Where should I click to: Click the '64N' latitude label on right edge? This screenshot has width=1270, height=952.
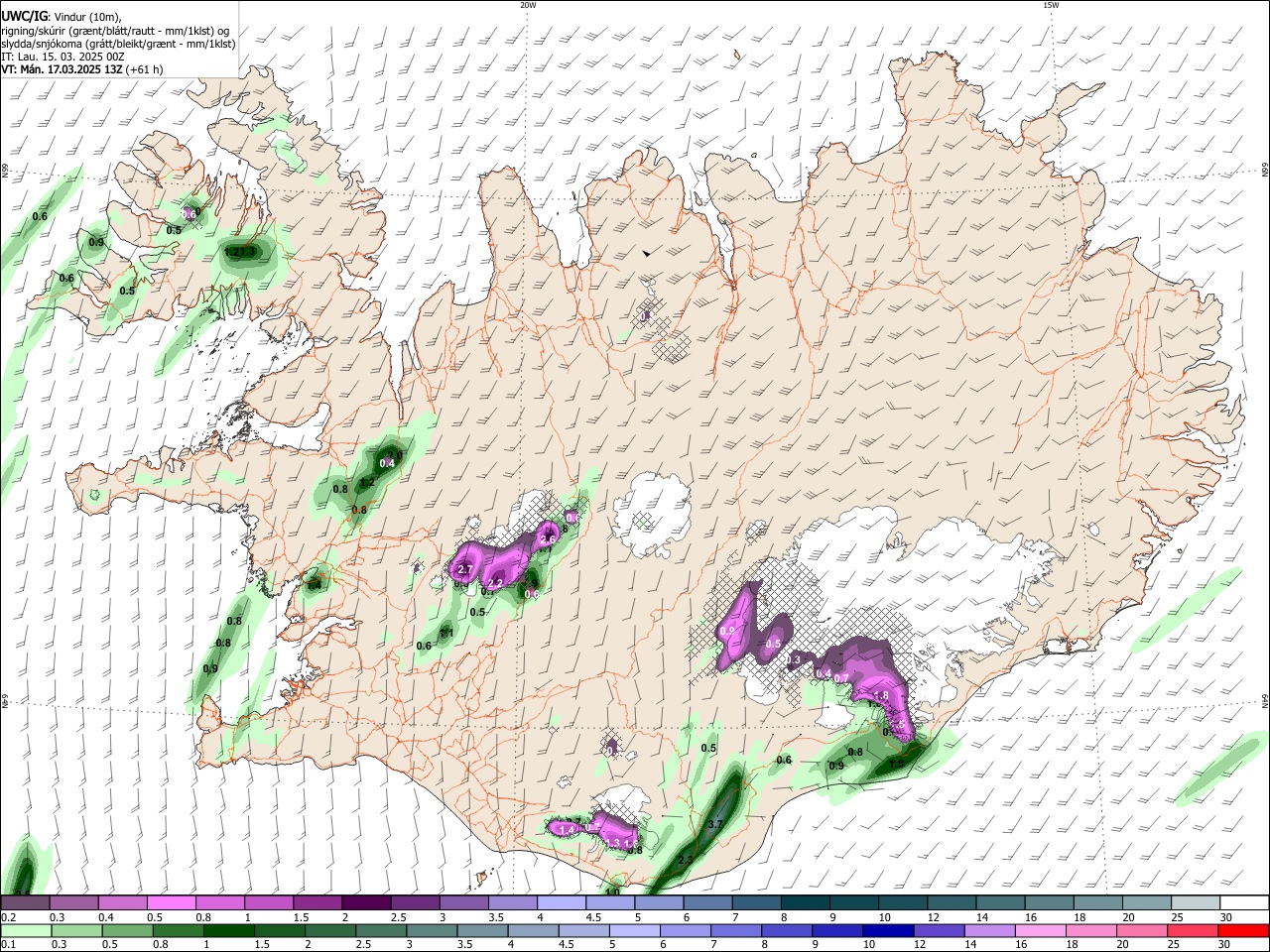pyautogui.click(x=1265, y=700)
